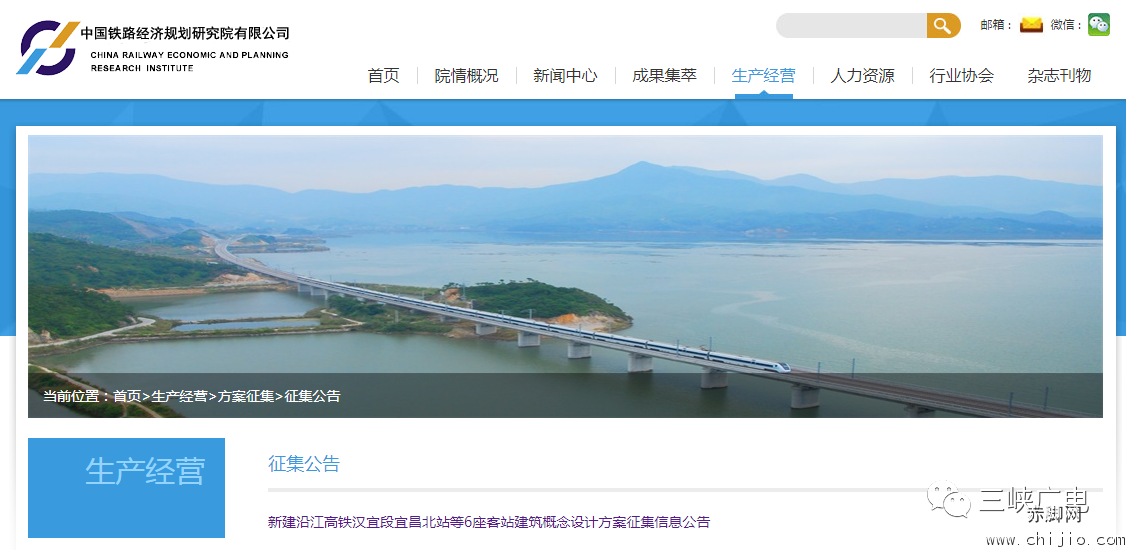Click the 方案征集 breadcrumb link

coord(246,396)
